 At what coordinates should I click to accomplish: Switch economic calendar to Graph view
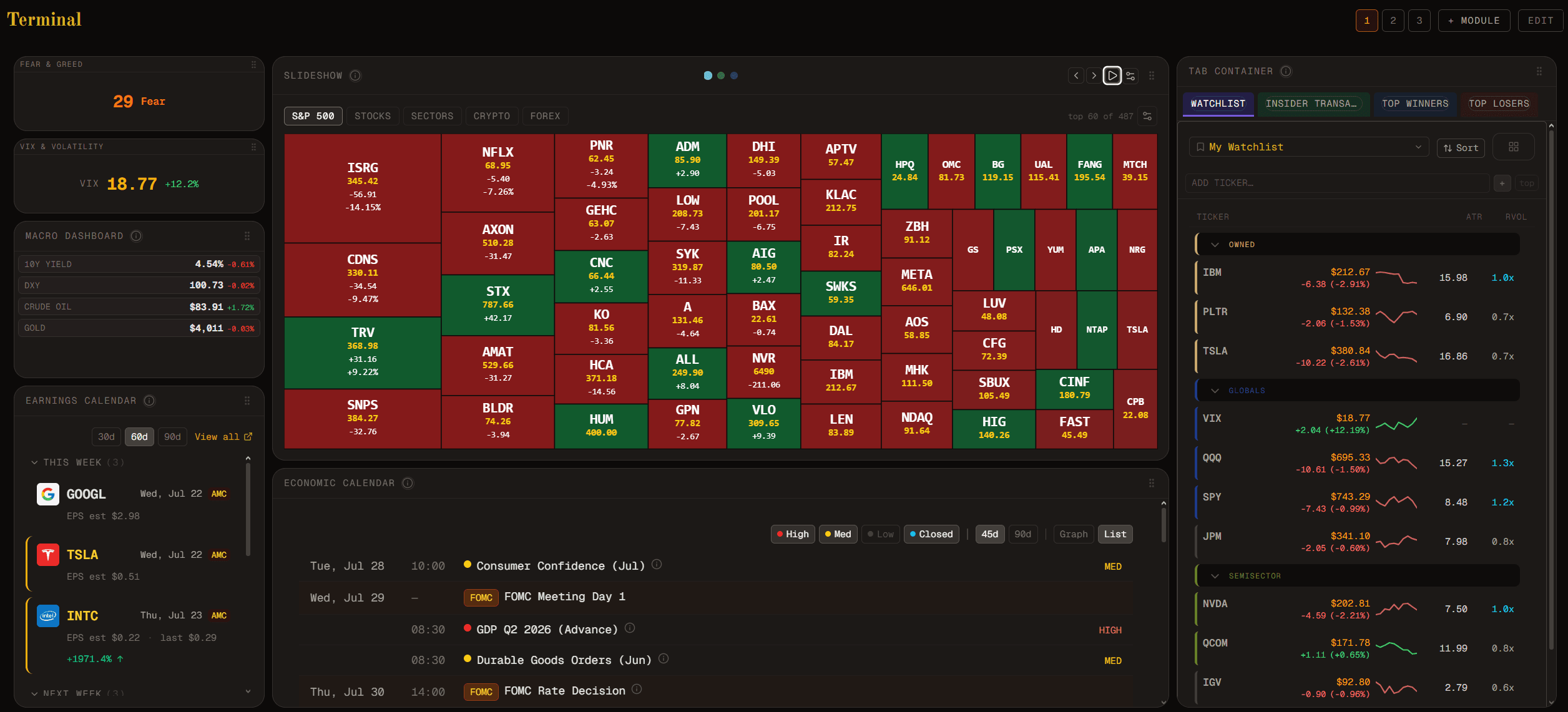(x=1074, y=534)
